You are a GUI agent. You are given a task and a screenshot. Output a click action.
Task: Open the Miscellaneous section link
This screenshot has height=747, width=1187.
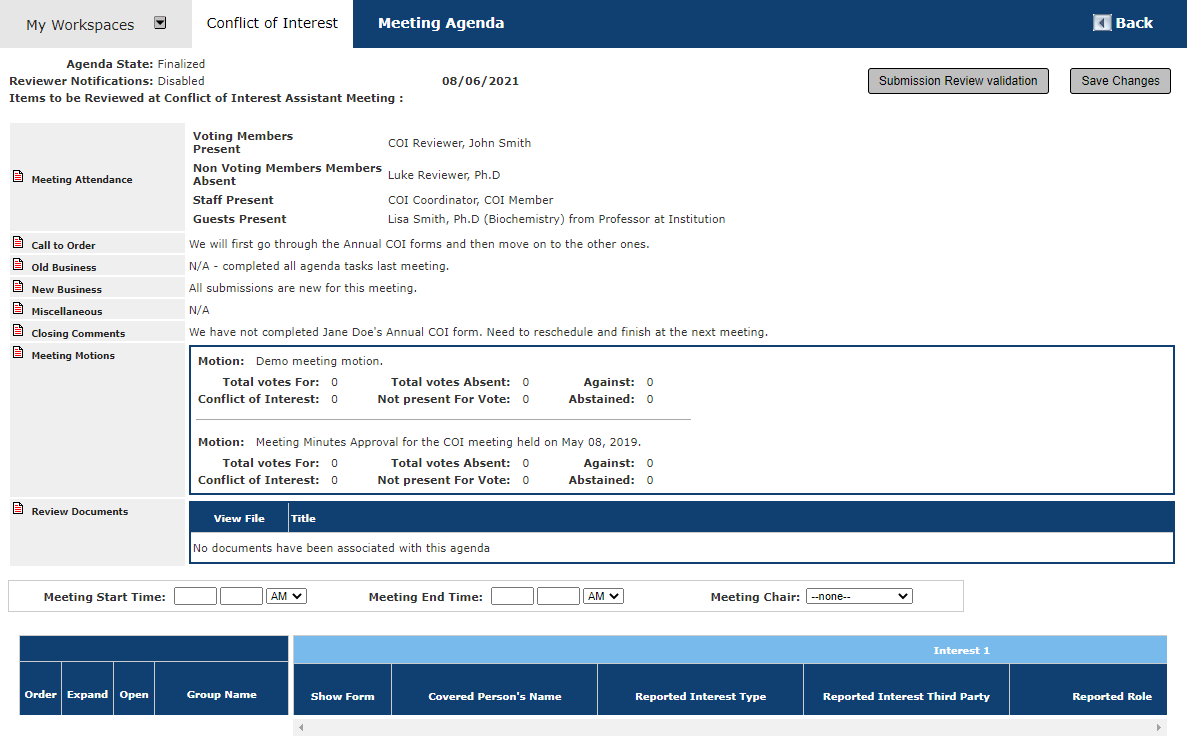tap(67, 311)
